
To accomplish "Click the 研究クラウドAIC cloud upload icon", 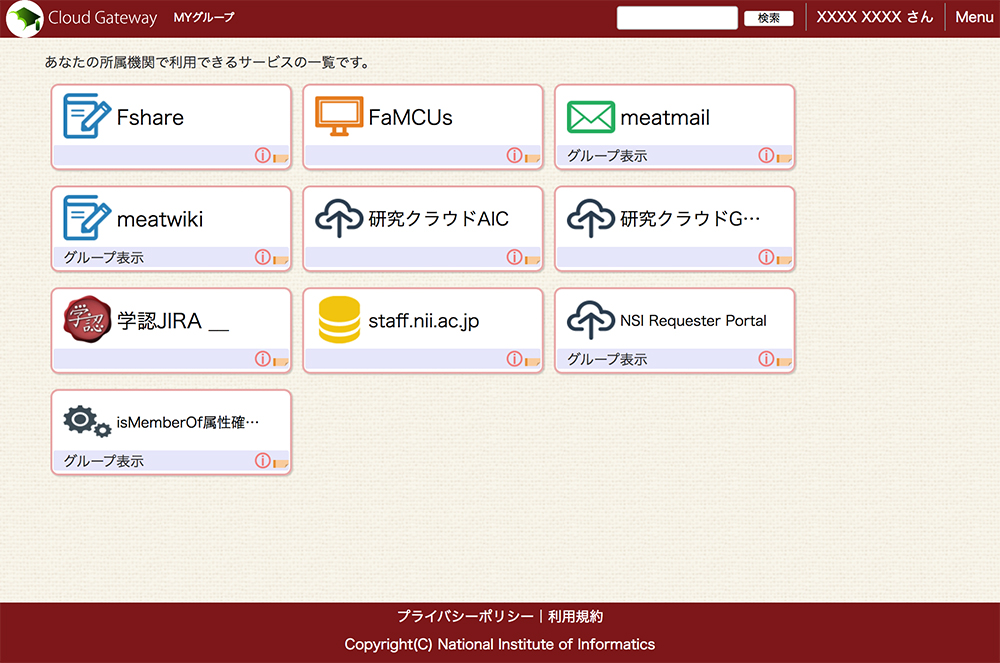I will tap(339, 219).
